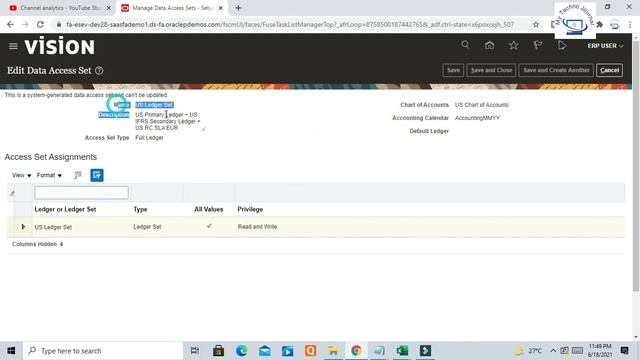Image resolution: width=640 pixels, height=360 pixels.
Task: Expand the US Ledger Set row
Action: click(x=23, y=227)
